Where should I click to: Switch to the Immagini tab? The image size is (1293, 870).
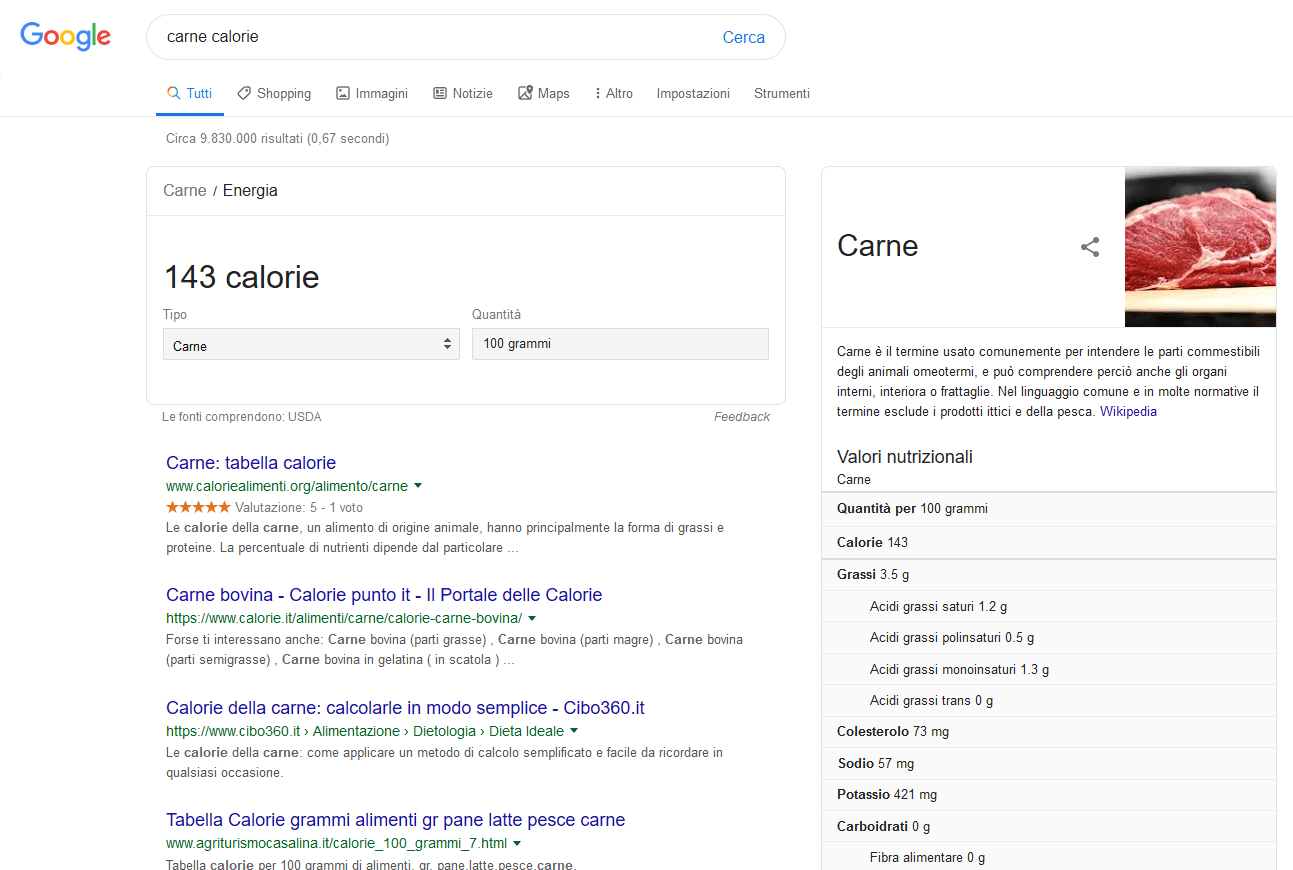tap(372, 93)
